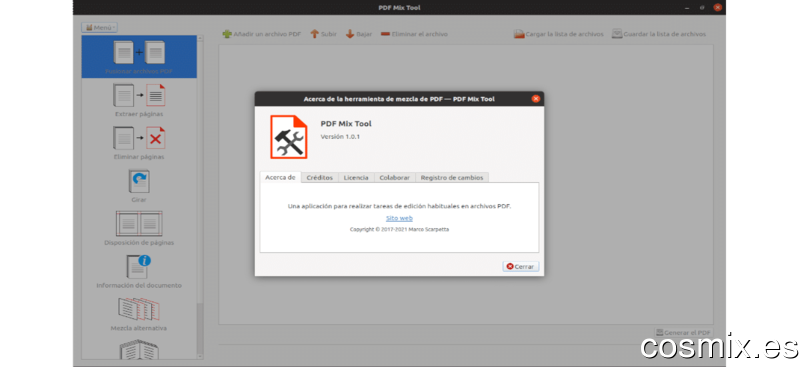Open the Sitio web link

click(x=399, y=218)
